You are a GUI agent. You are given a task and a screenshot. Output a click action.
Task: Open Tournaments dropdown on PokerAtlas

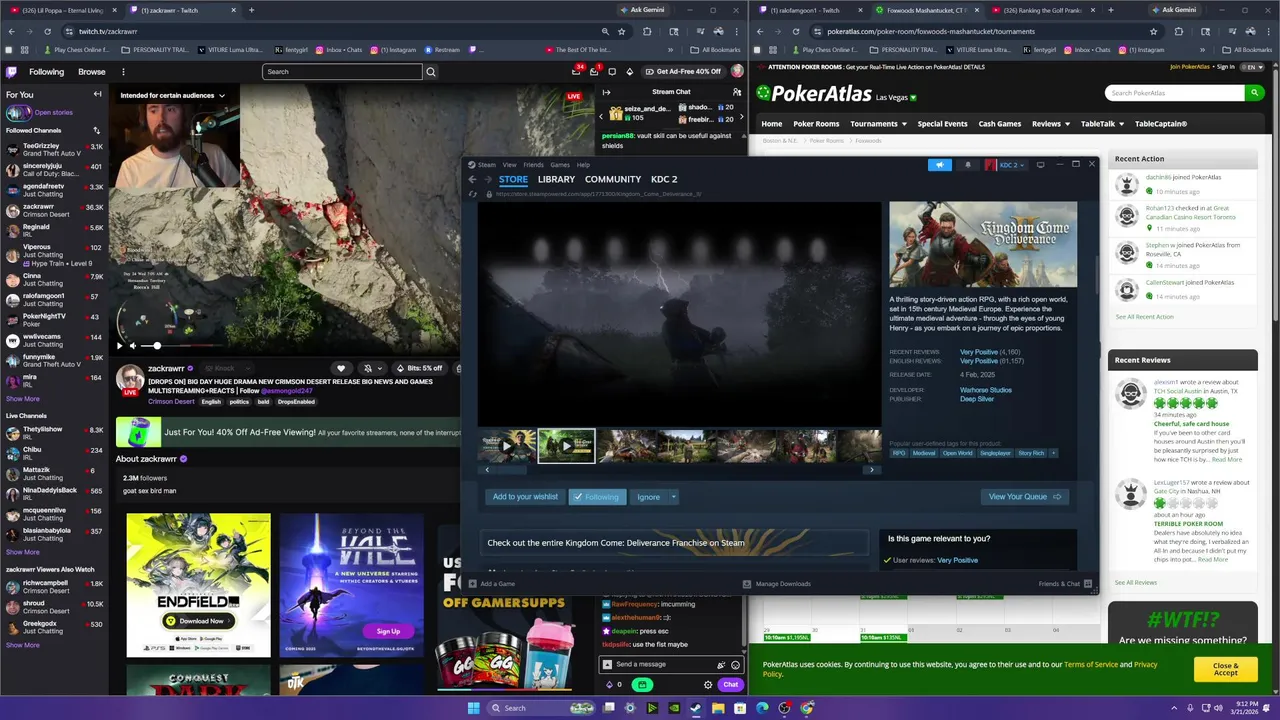tap(878, 124)
